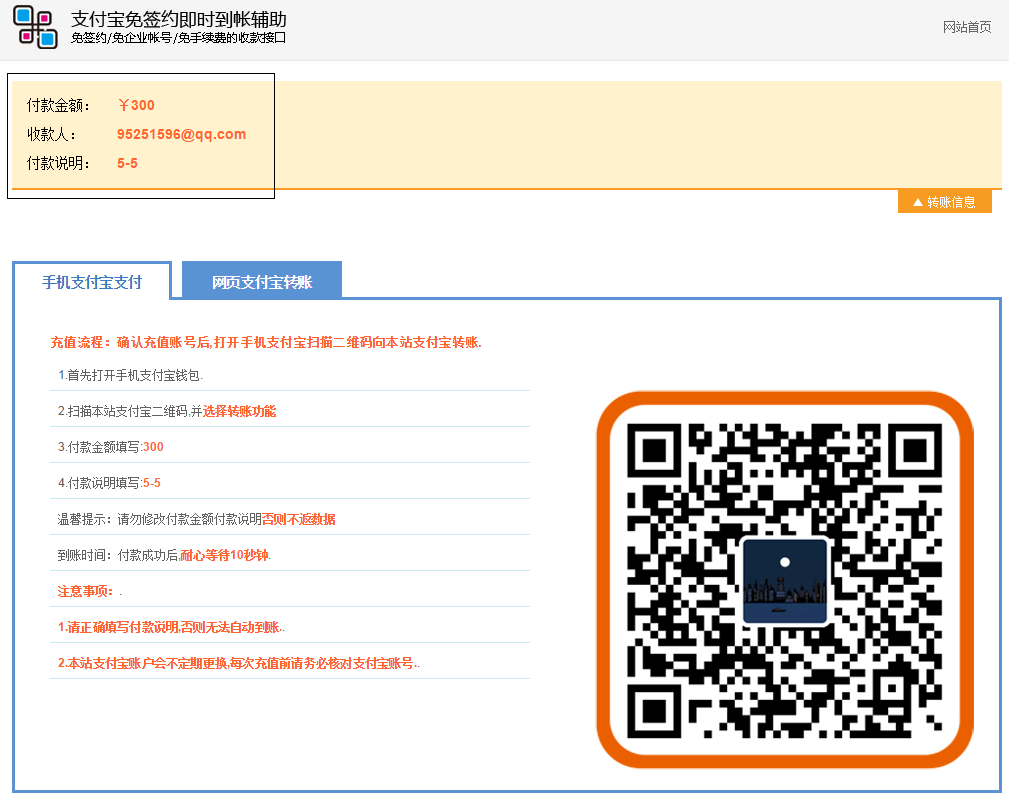
Task: Click the 付款说明 label in header
Action: pos(58,163)
